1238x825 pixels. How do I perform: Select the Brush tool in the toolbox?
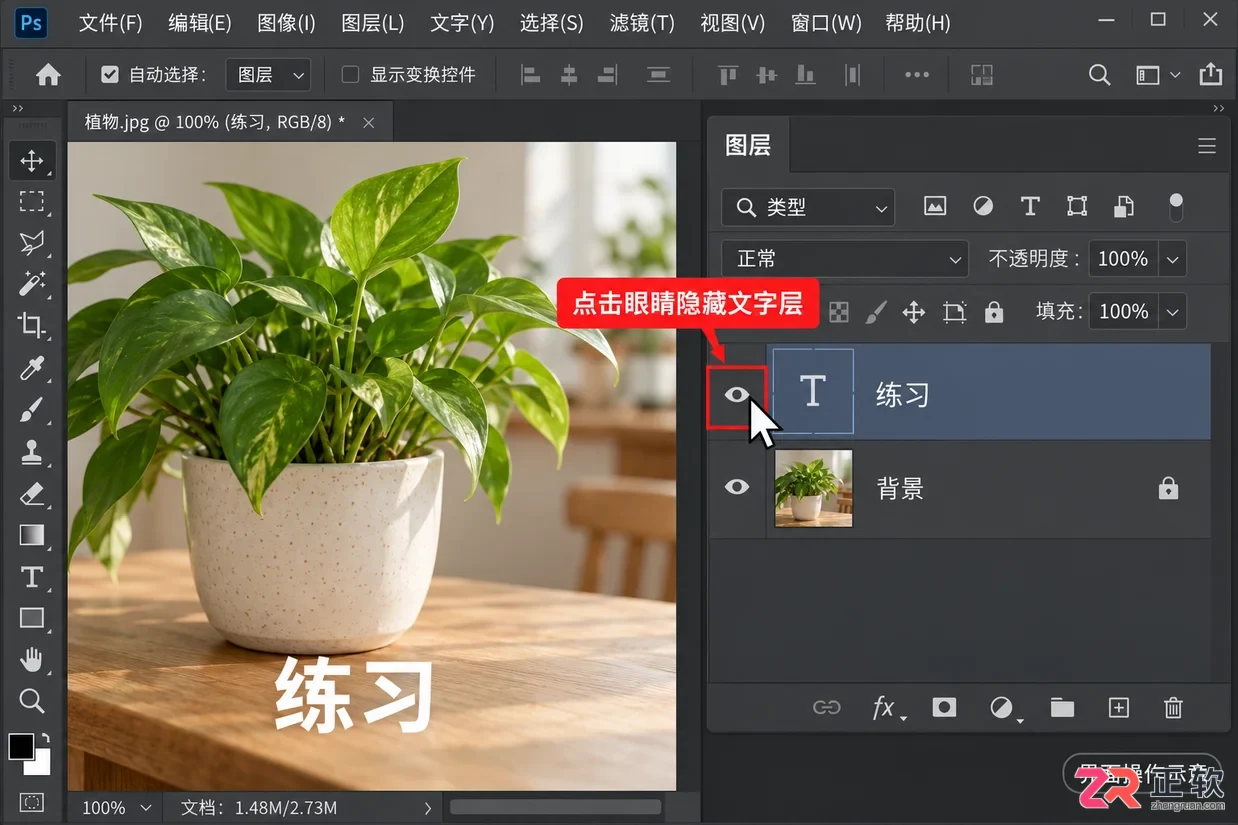coord(32,410)
